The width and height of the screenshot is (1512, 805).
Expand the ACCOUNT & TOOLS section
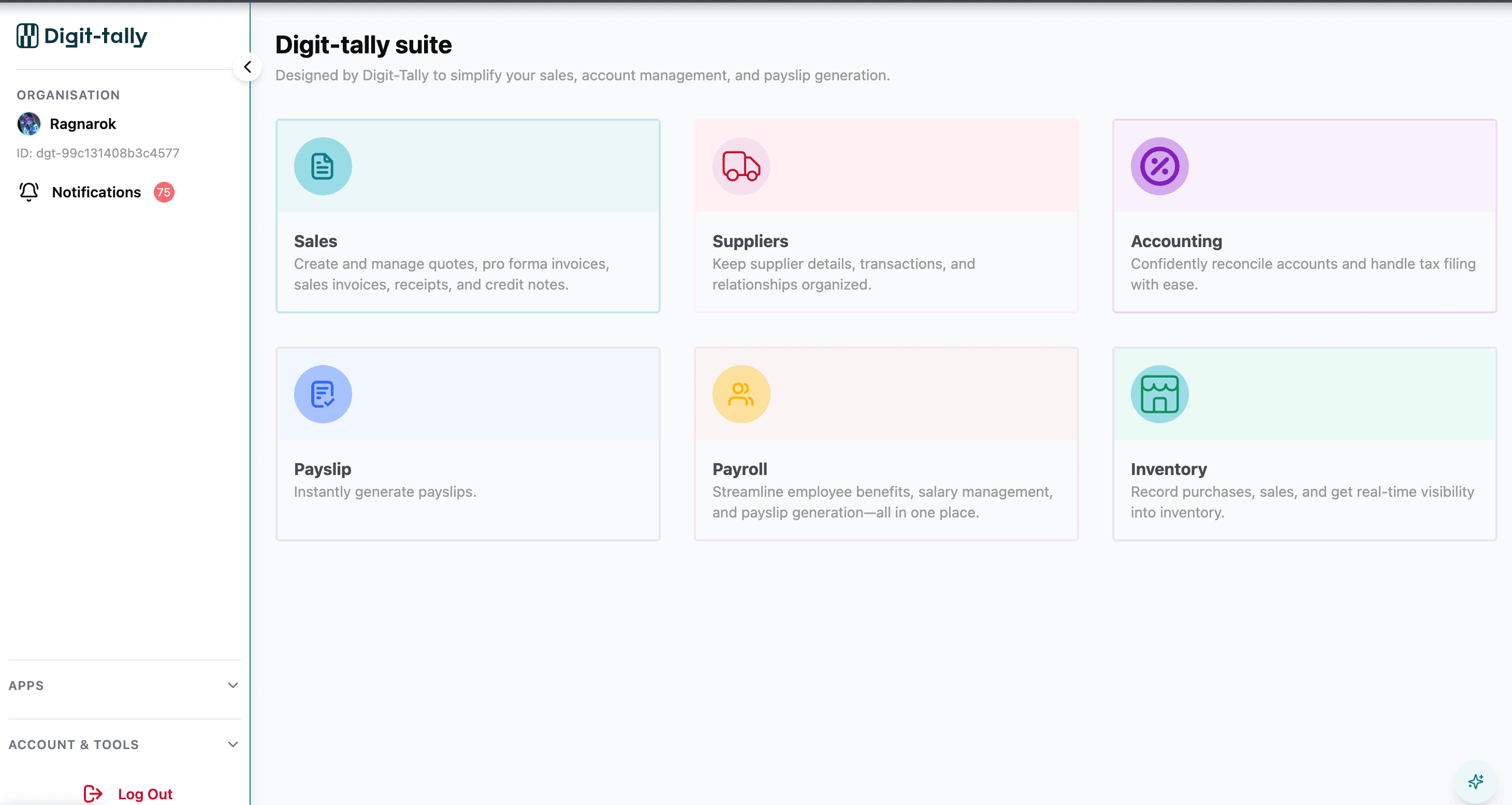click(x=232, y=744)
